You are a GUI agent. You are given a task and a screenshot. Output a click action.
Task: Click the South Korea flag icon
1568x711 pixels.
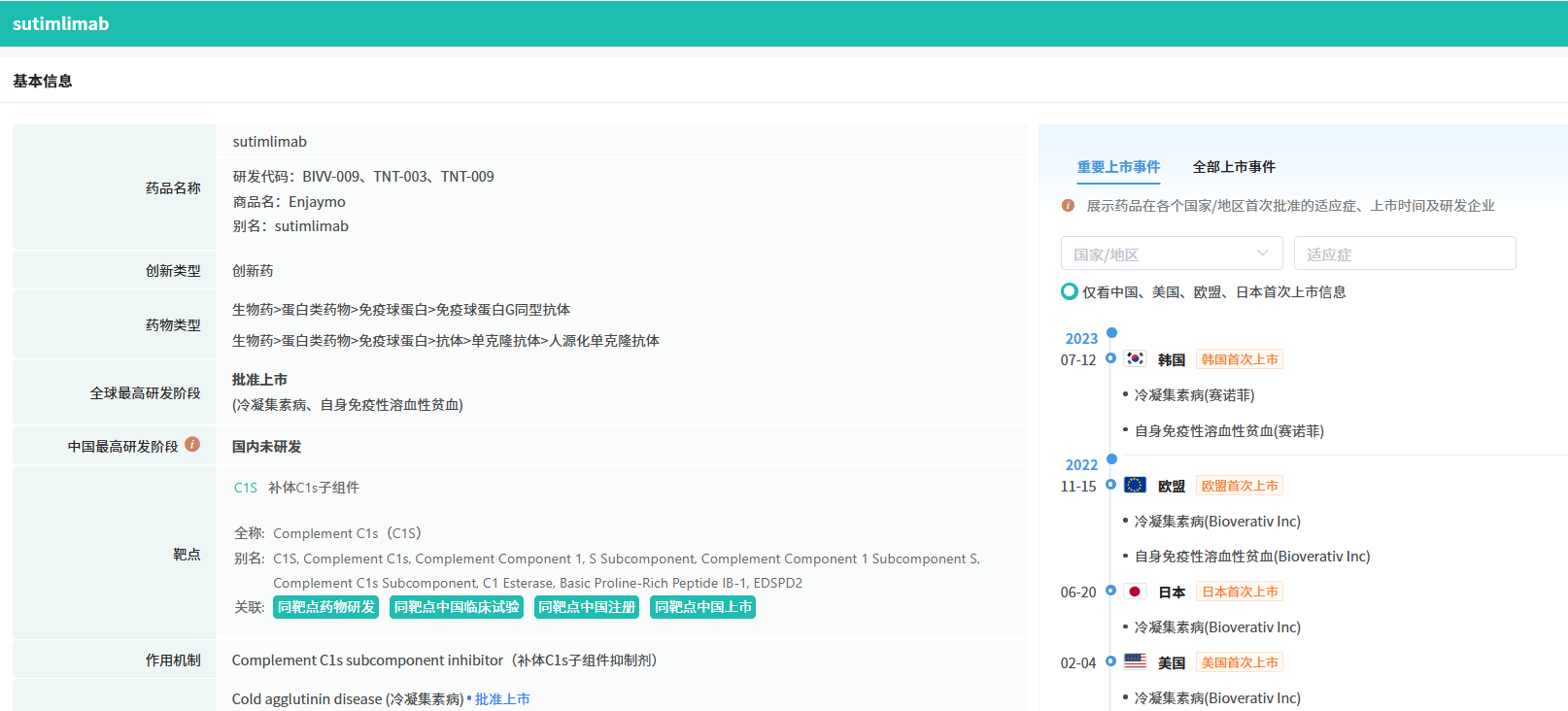[x=1135, y=358]
